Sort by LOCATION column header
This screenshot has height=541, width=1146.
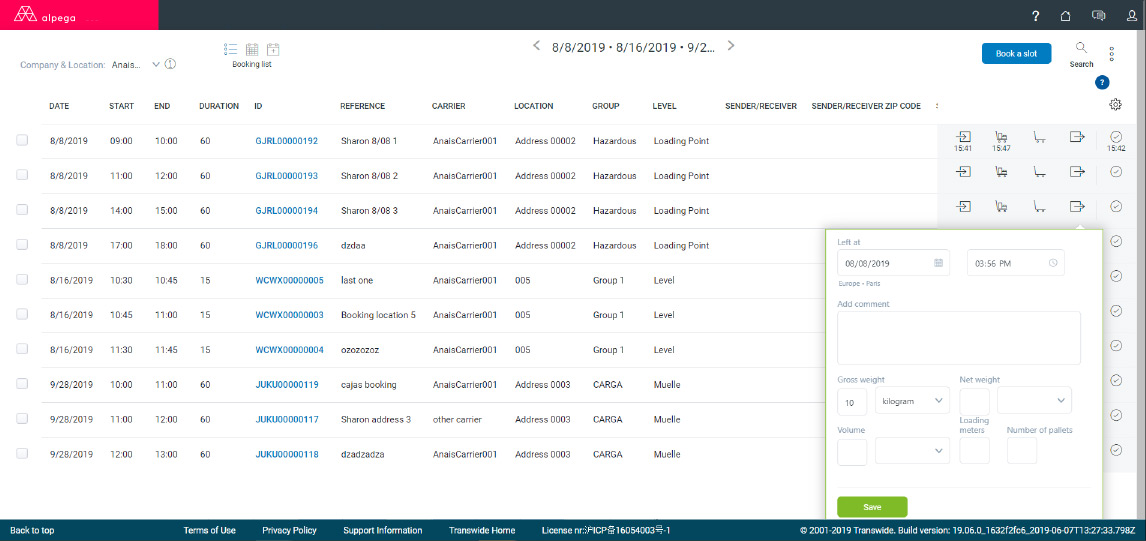[x=534, y=106]
